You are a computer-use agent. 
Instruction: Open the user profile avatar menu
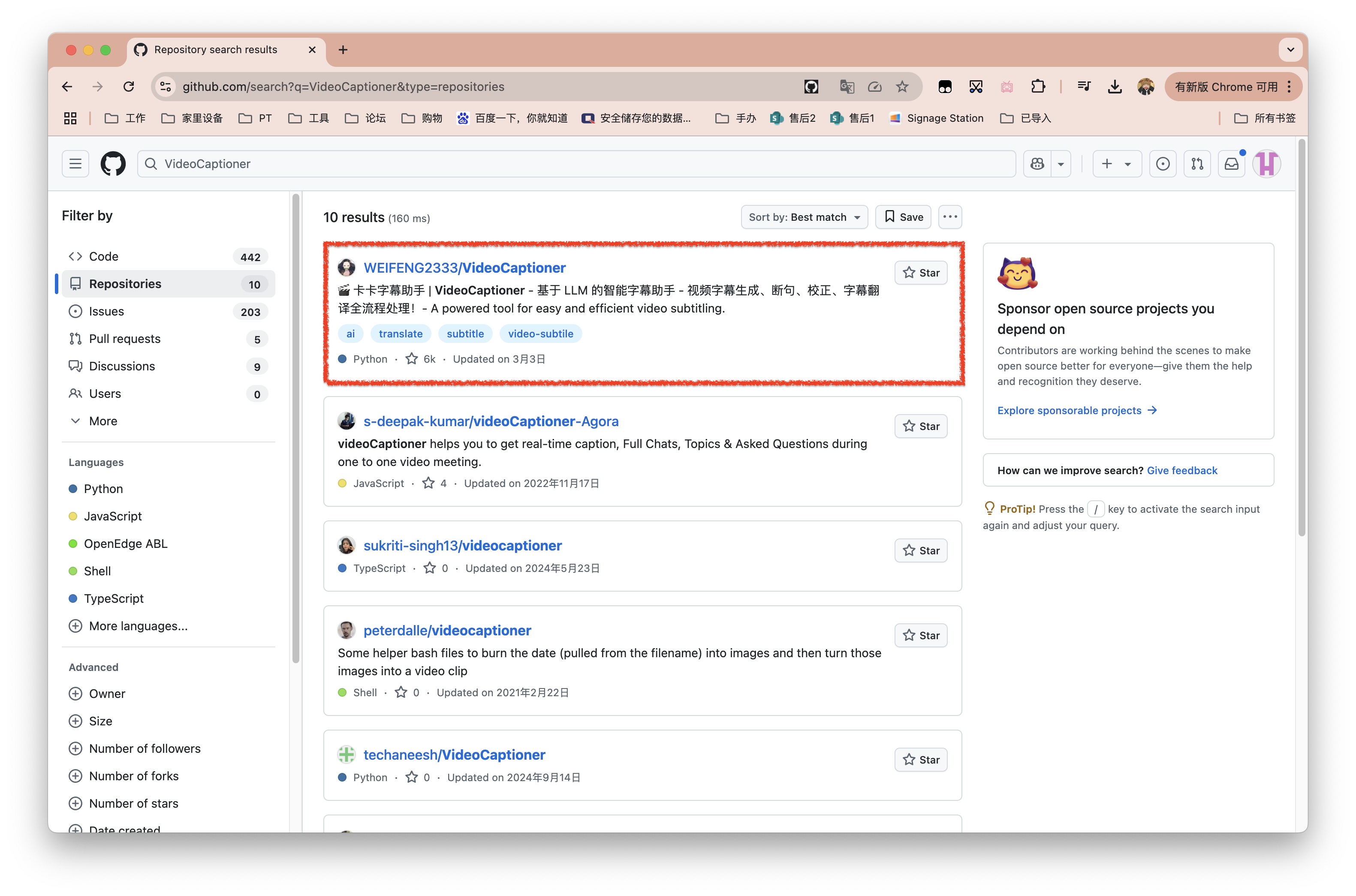1266,164
